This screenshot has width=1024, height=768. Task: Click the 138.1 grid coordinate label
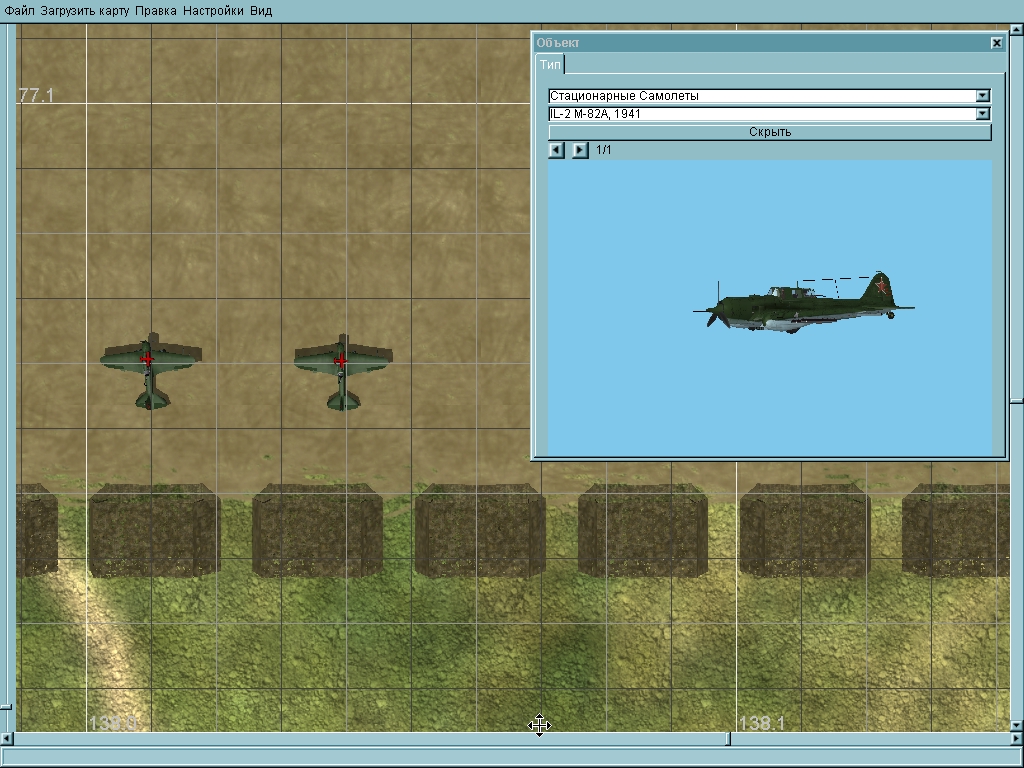tap(761, 723)
